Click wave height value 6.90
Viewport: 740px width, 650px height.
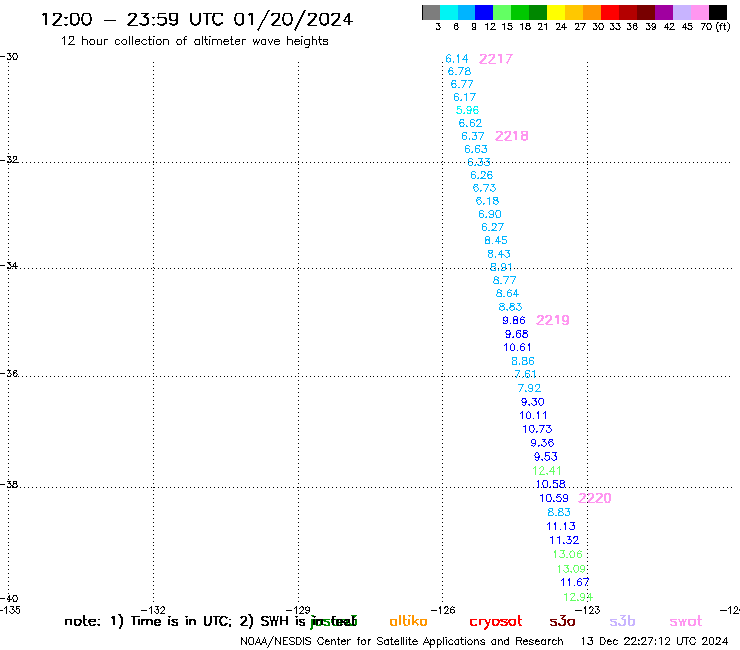(x=490, y=214)
